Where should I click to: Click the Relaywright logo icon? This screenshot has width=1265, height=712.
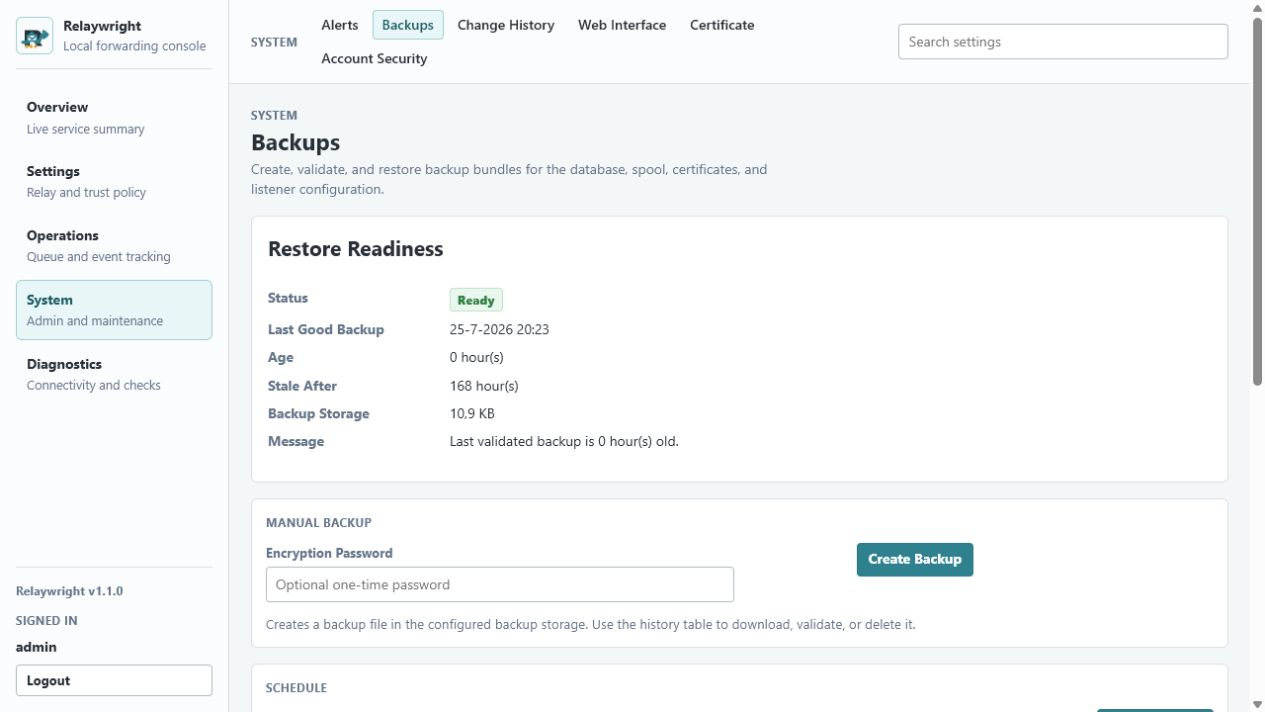click(35, 36)
